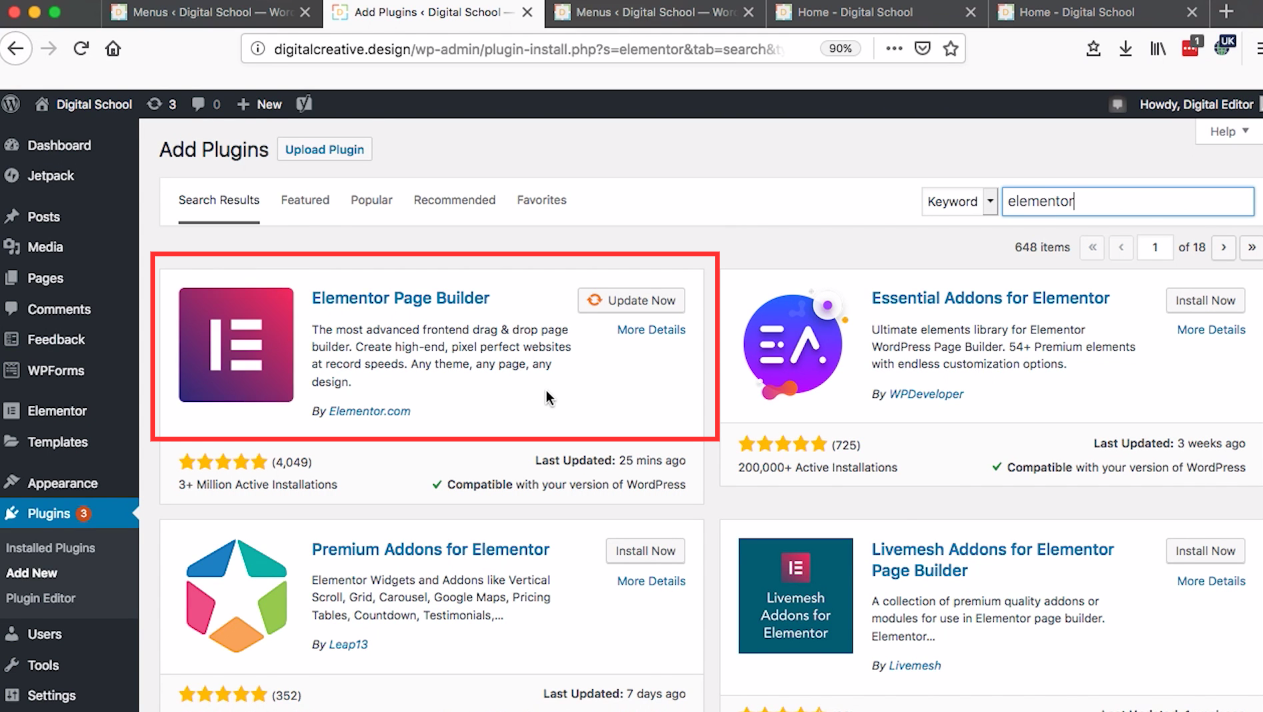The height and width of the screenshot is (712, 1263).
Task: Jump to last results page arrow
Action: coord(1251,247)
